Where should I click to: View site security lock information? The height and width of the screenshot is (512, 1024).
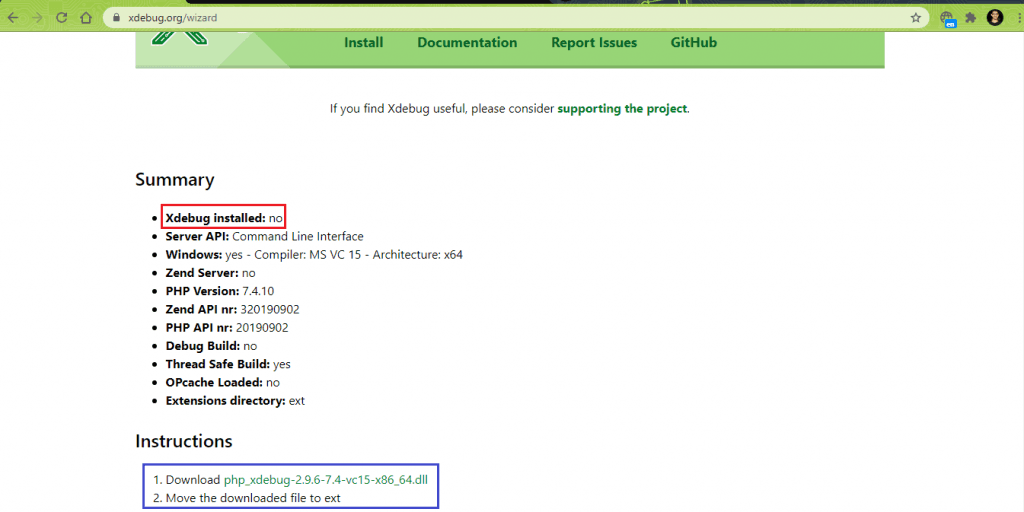coord(116,18)
